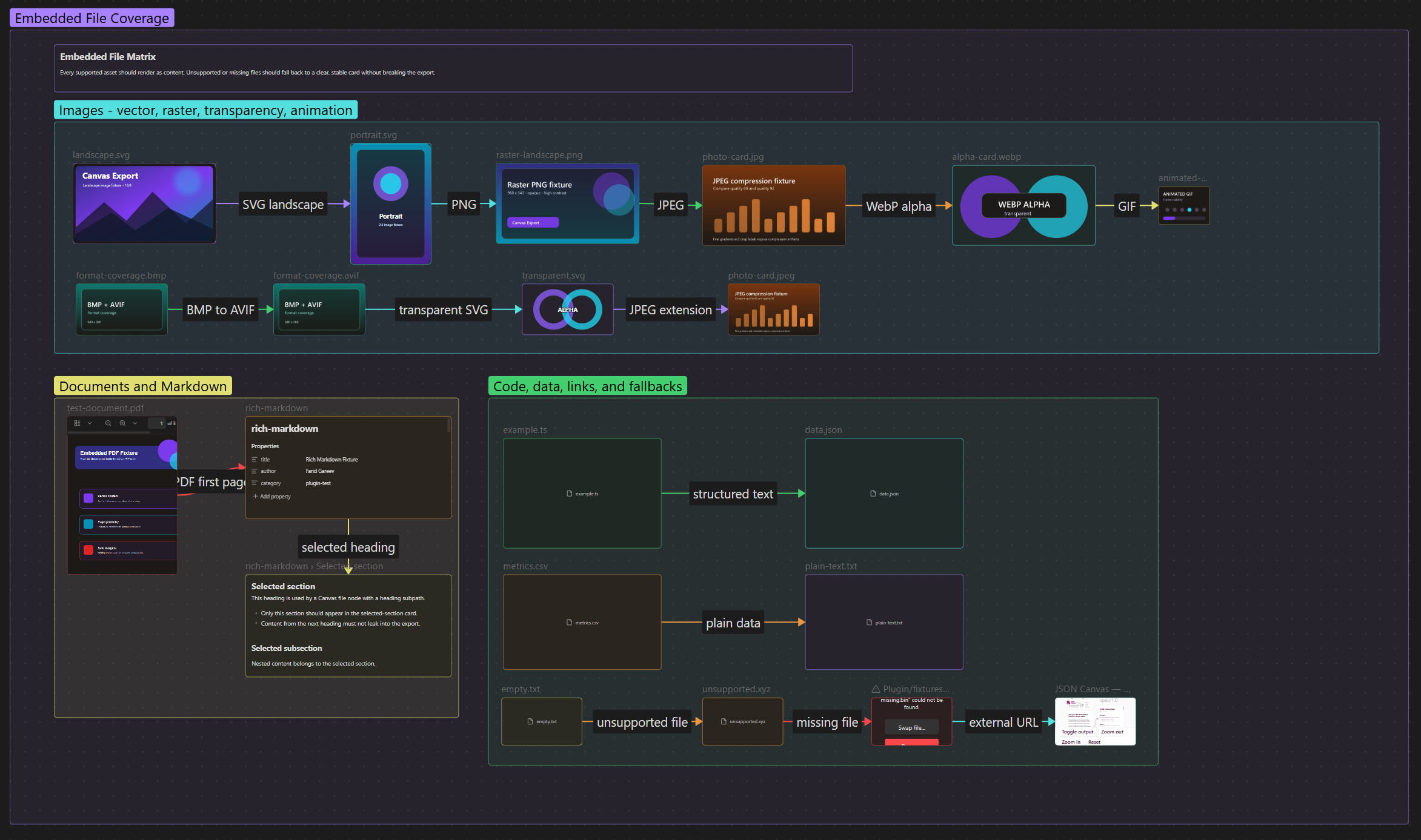The image size is (1421, 840).
Task: Click the JPEG extension edge label
Action: [670, 310]
